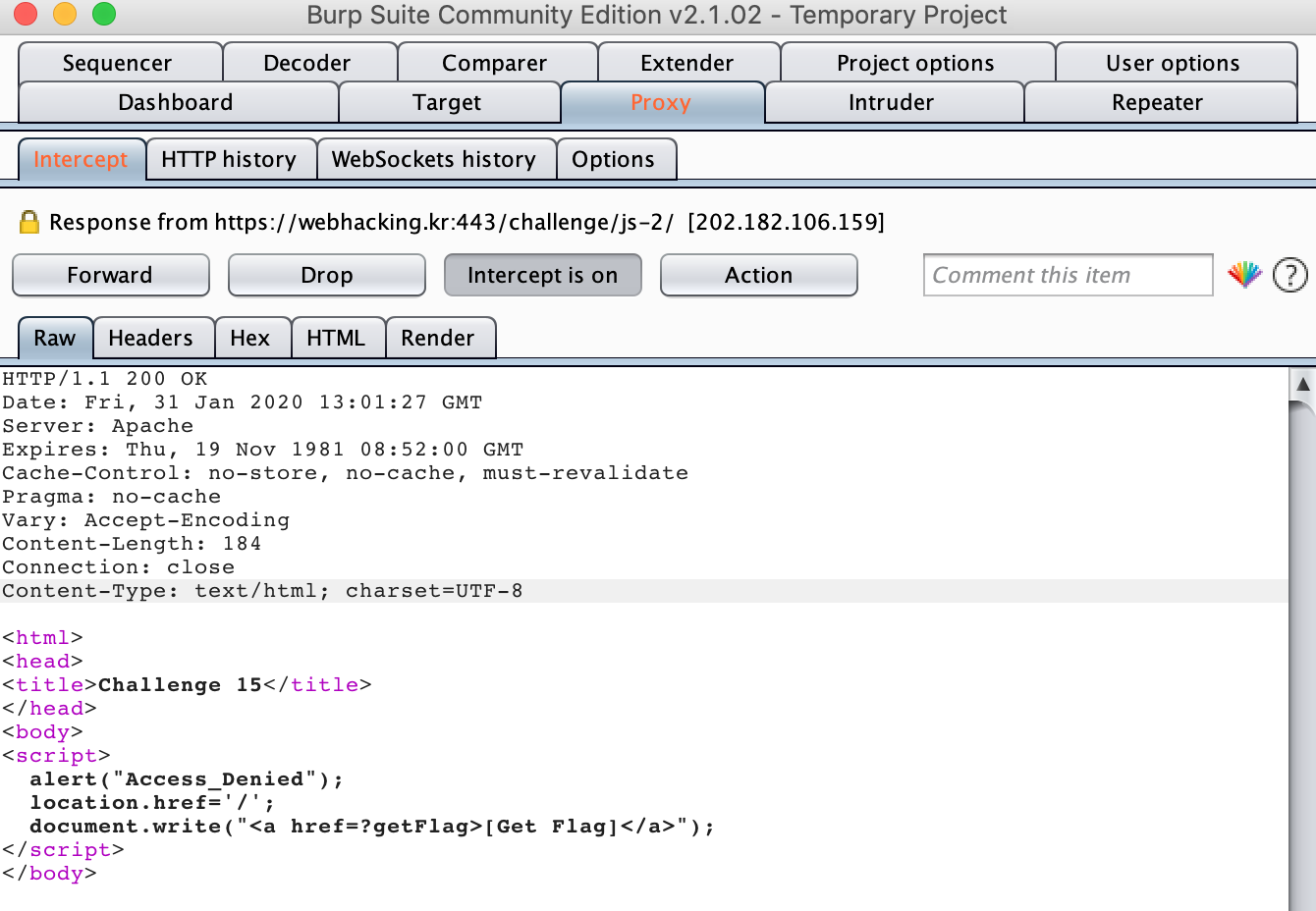Click the closing </script> tag line
The height and width of the screenshot is (911, 1316).
point(63,849)
